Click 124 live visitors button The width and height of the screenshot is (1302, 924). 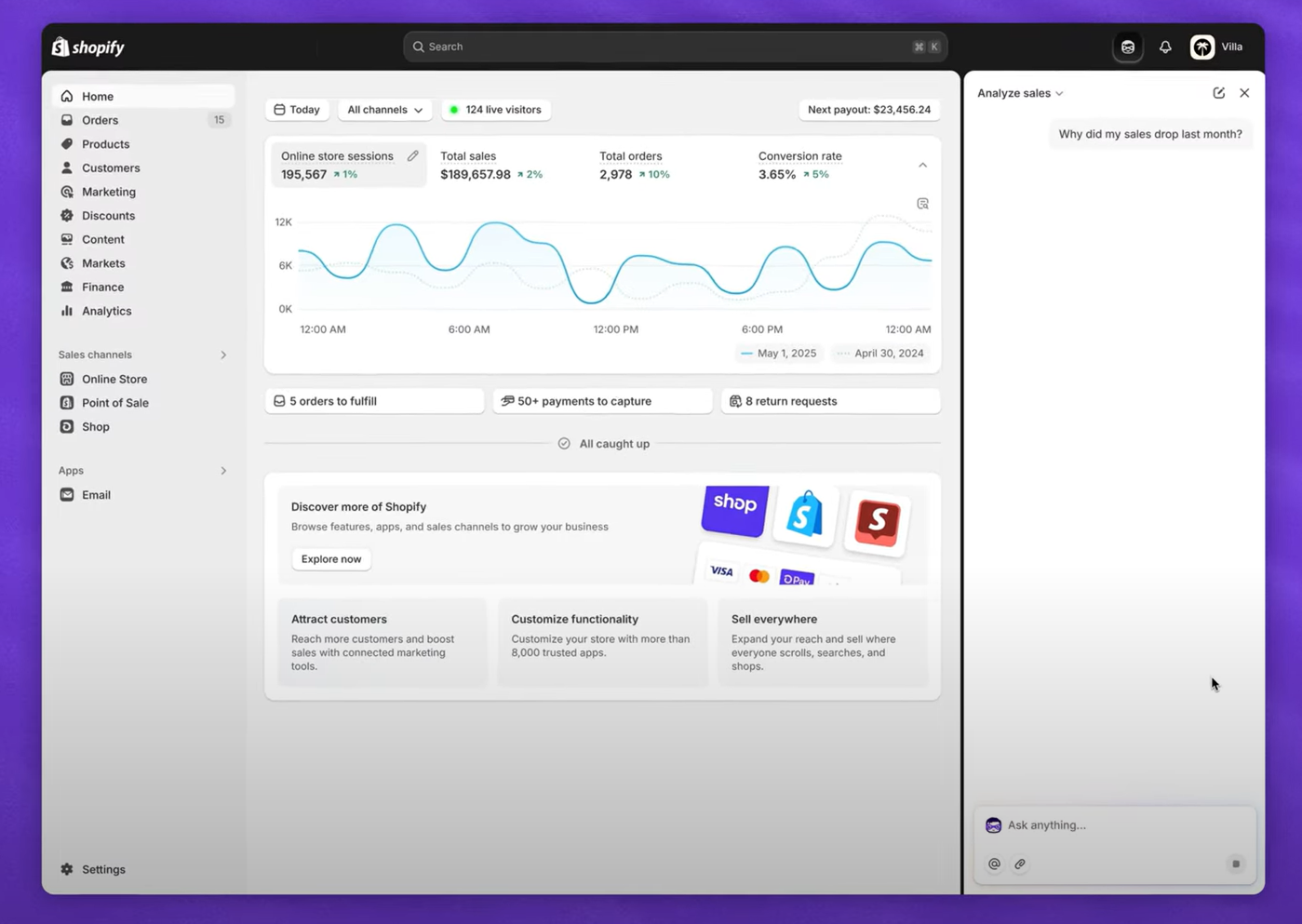[x=496, y=110]
